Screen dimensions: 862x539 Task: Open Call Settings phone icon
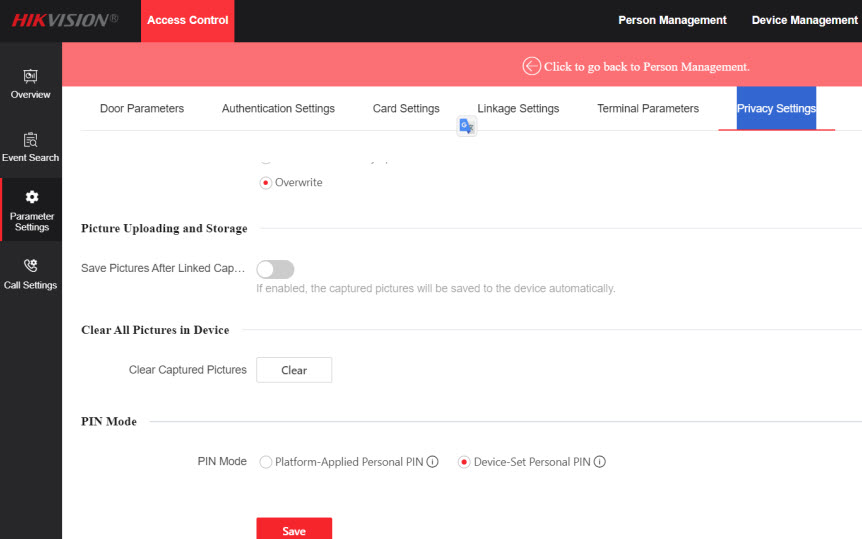click(30, 266)
